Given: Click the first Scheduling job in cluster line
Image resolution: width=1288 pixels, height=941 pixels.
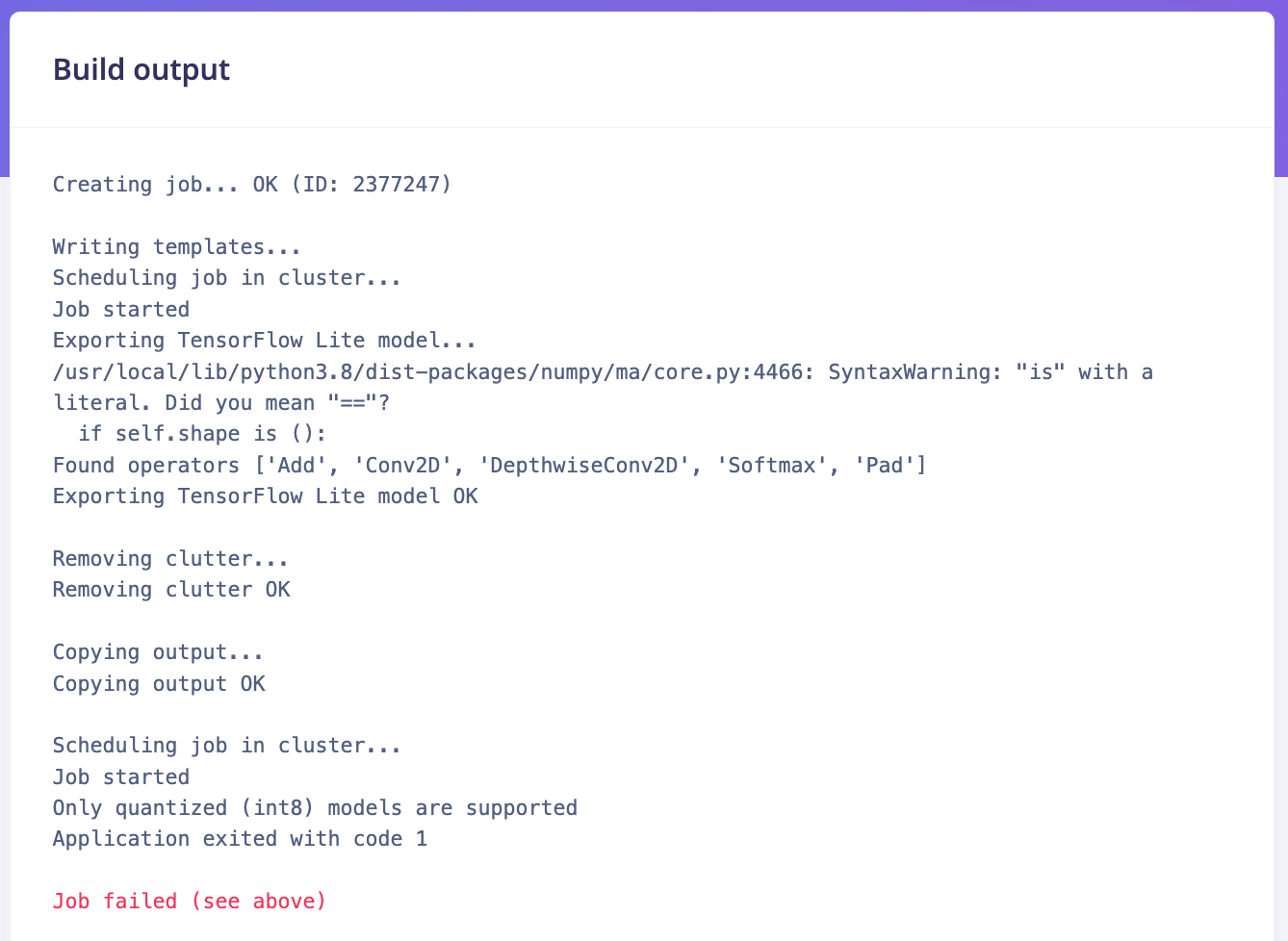Looking at the screenshot, I should (x=227, y=278).
